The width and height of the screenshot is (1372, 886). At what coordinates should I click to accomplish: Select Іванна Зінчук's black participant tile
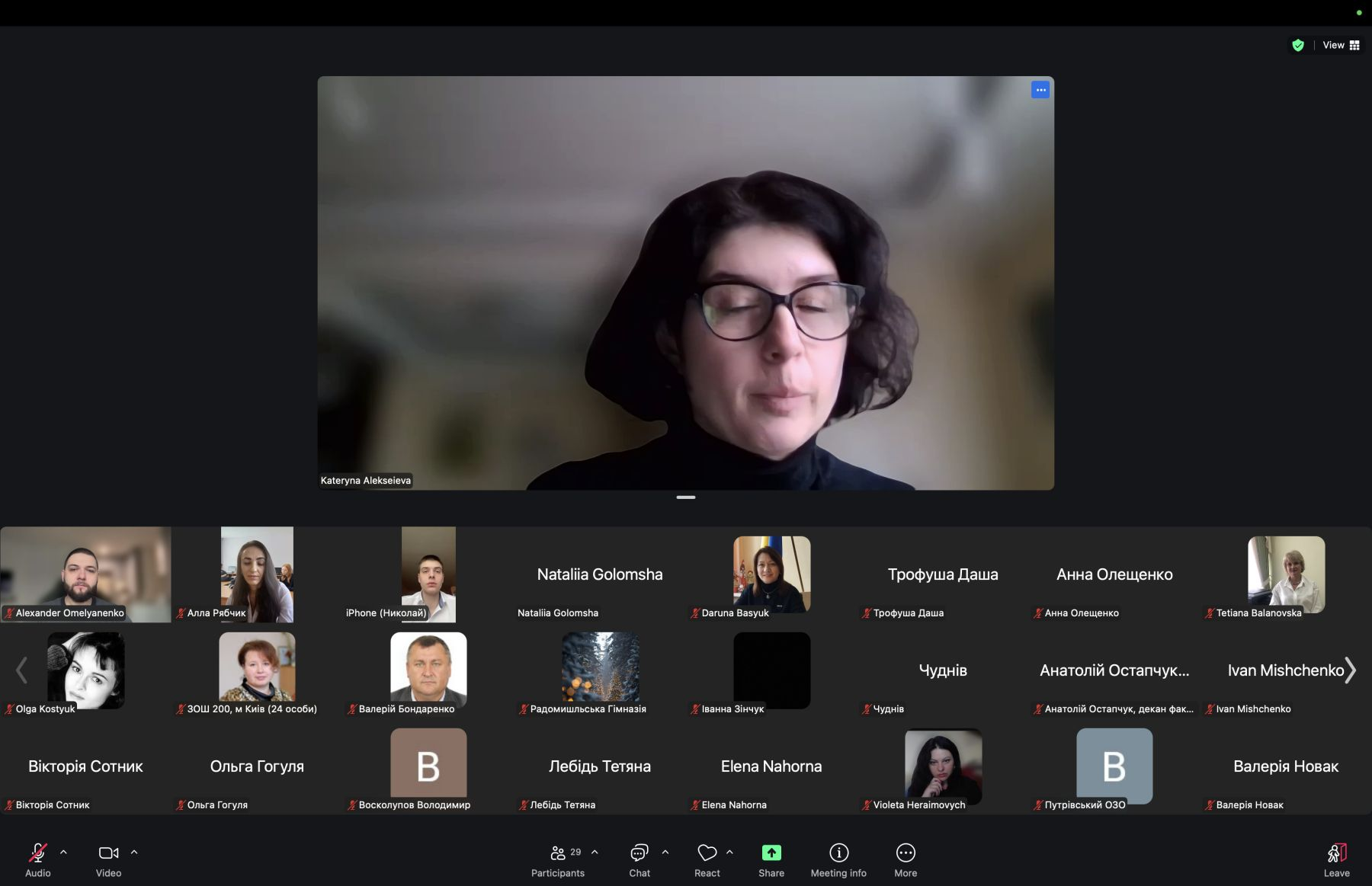[771, 670]
